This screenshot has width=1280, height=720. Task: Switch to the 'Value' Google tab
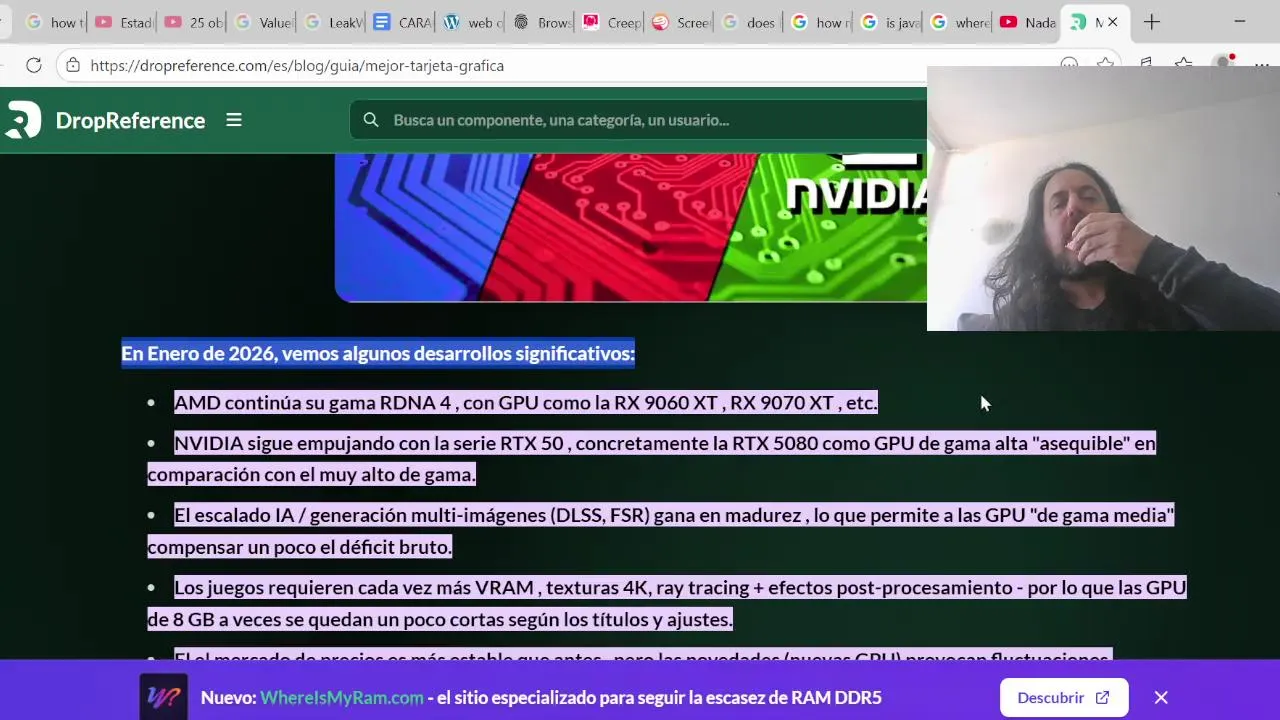263,22
